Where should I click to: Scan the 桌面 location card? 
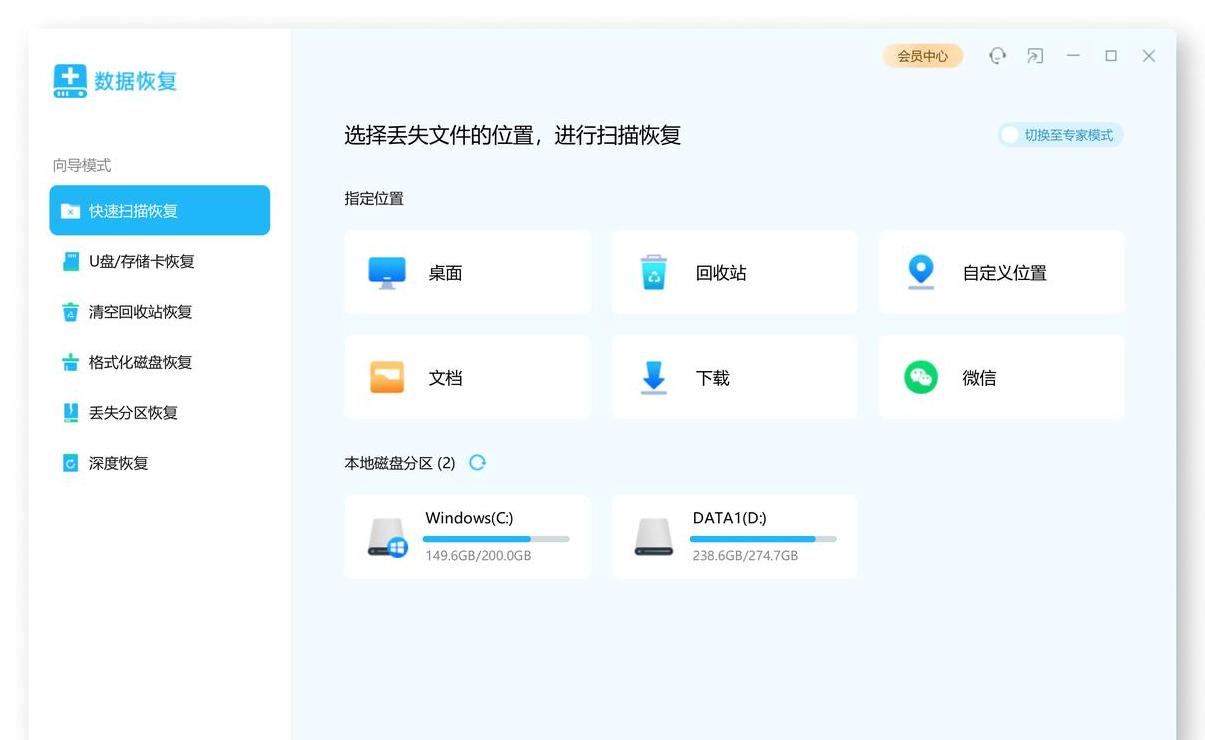pyautogui.click(x=468, y=272)
